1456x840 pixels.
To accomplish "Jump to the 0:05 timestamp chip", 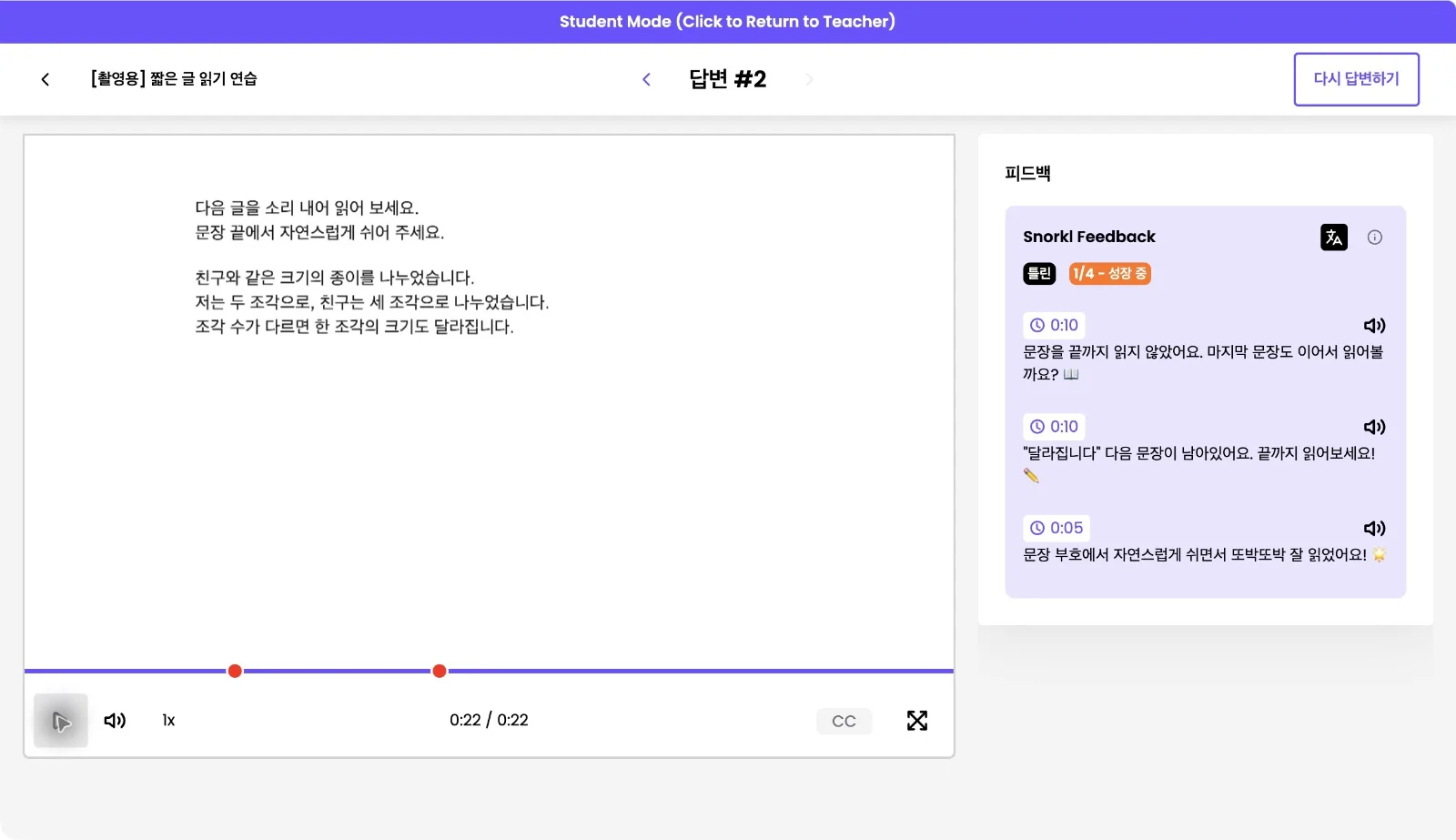I will coord(1057,529).
